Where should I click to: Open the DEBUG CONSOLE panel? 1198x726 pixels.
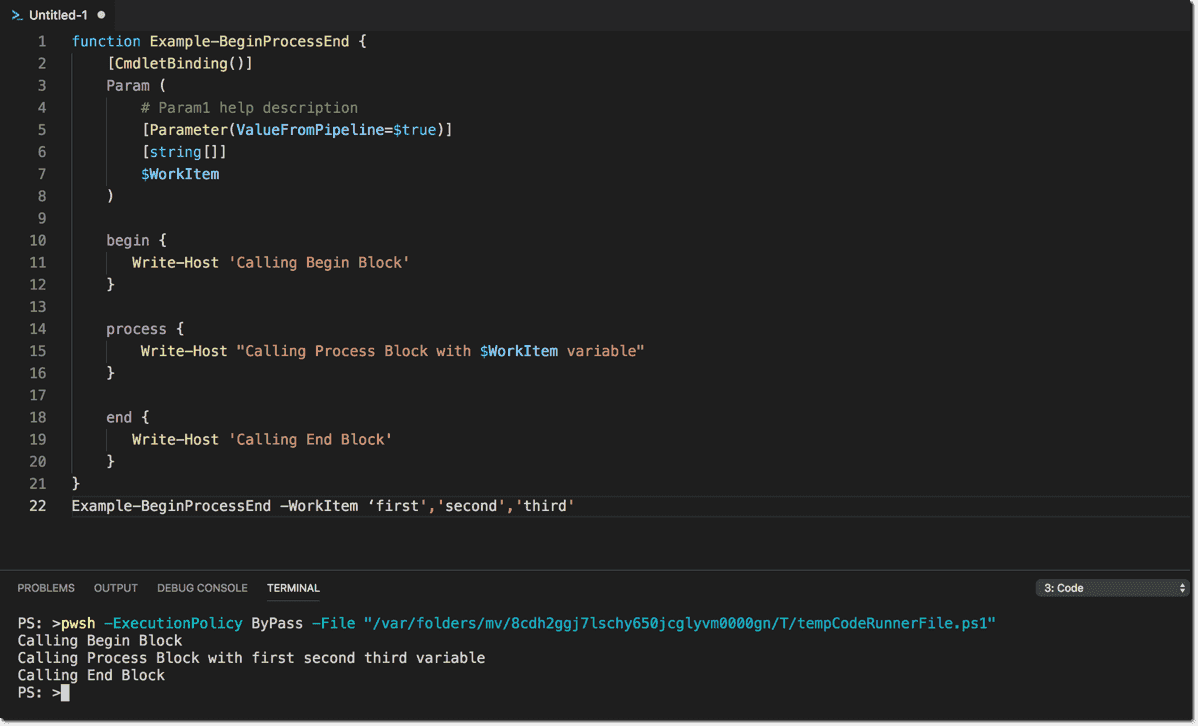click(x=202, y=588)
